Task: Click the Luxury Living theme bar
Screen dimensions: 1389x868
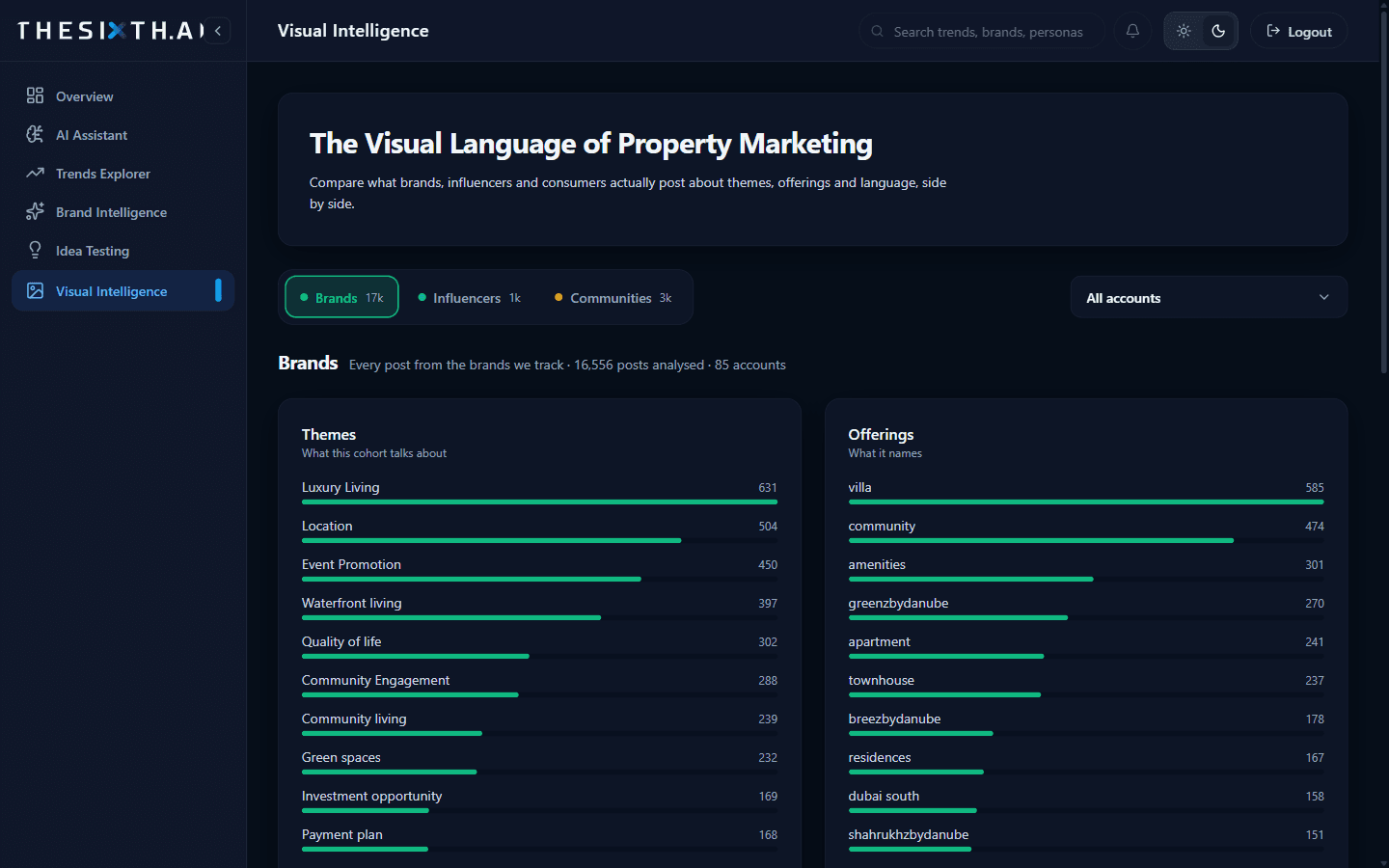Action: coord(539,502)
